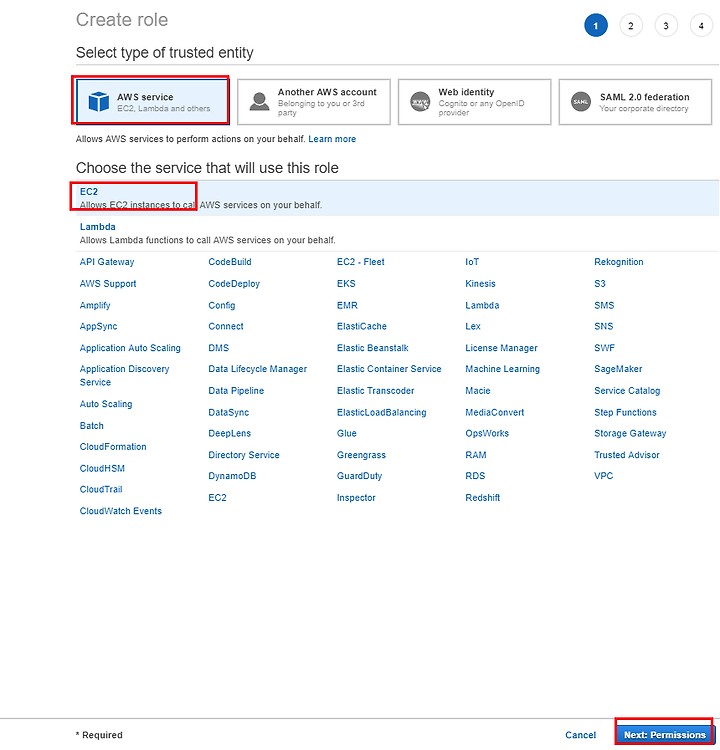Image resolution: width=720 pixels, height=750 pixels.
Task: Choose Rekognition service
Action: [x=619, y=262]
